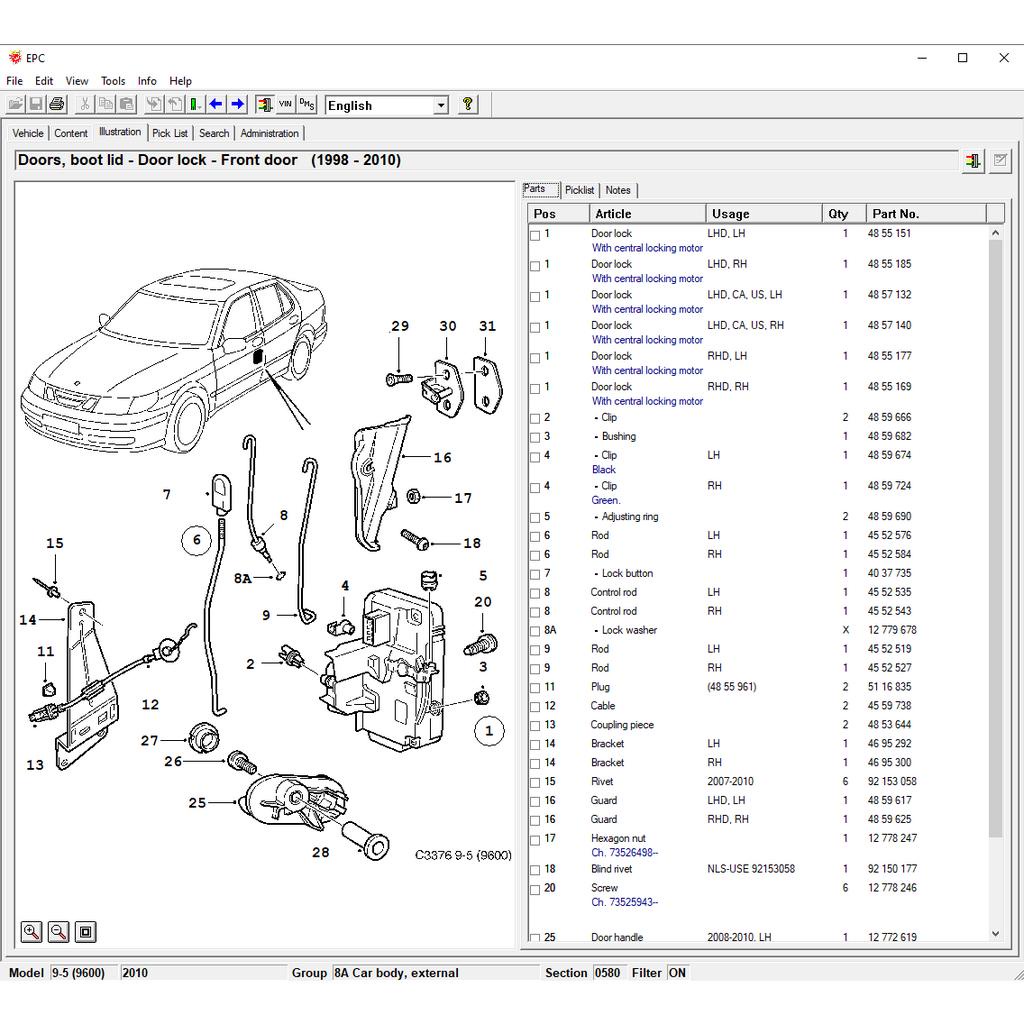Viewport: 1024px width, 1024px height.
Task: Sort the list by Part No. header
Action: pos(895,214)
